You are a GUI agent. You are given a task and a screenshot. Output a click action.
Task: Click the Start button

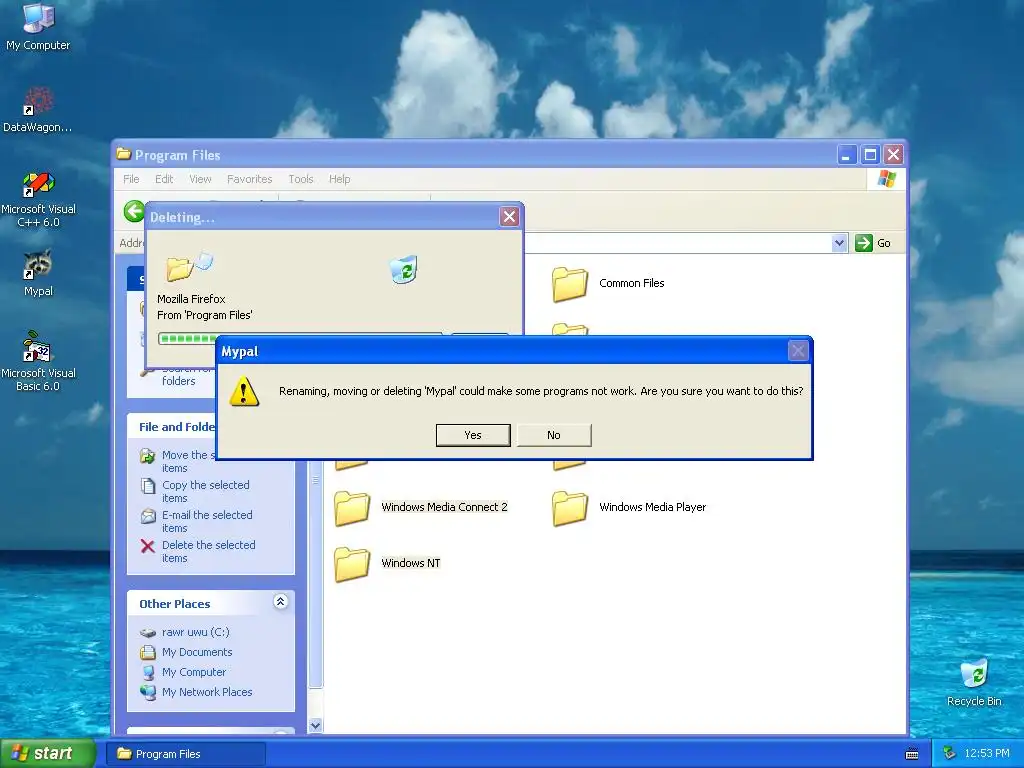point(46,753)
